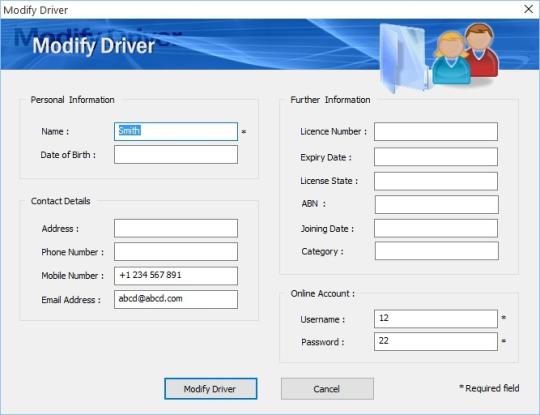Click the Address text box
The image size is (540, 415).
pos(176,228)
